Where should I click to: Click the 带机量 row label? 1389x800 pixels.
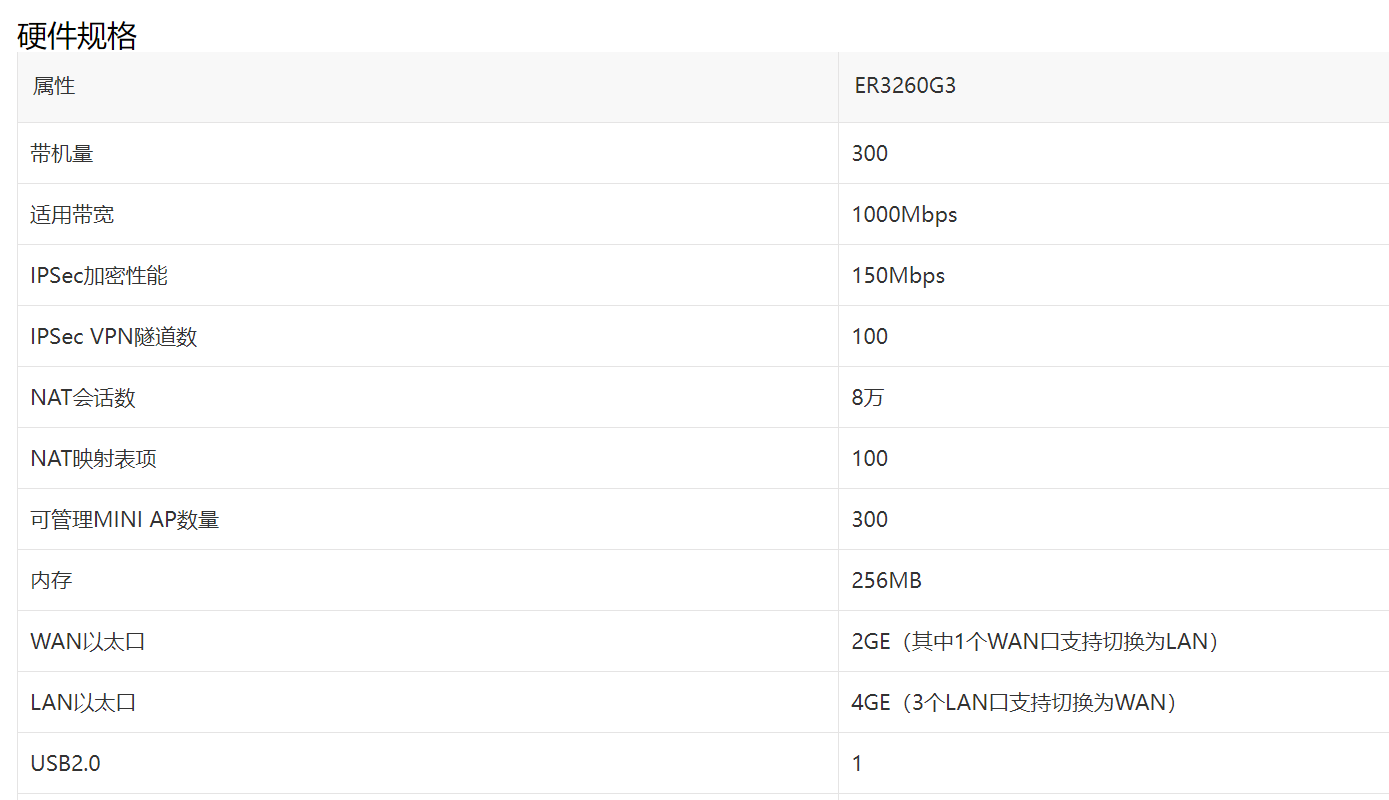[x=62, y=153]
